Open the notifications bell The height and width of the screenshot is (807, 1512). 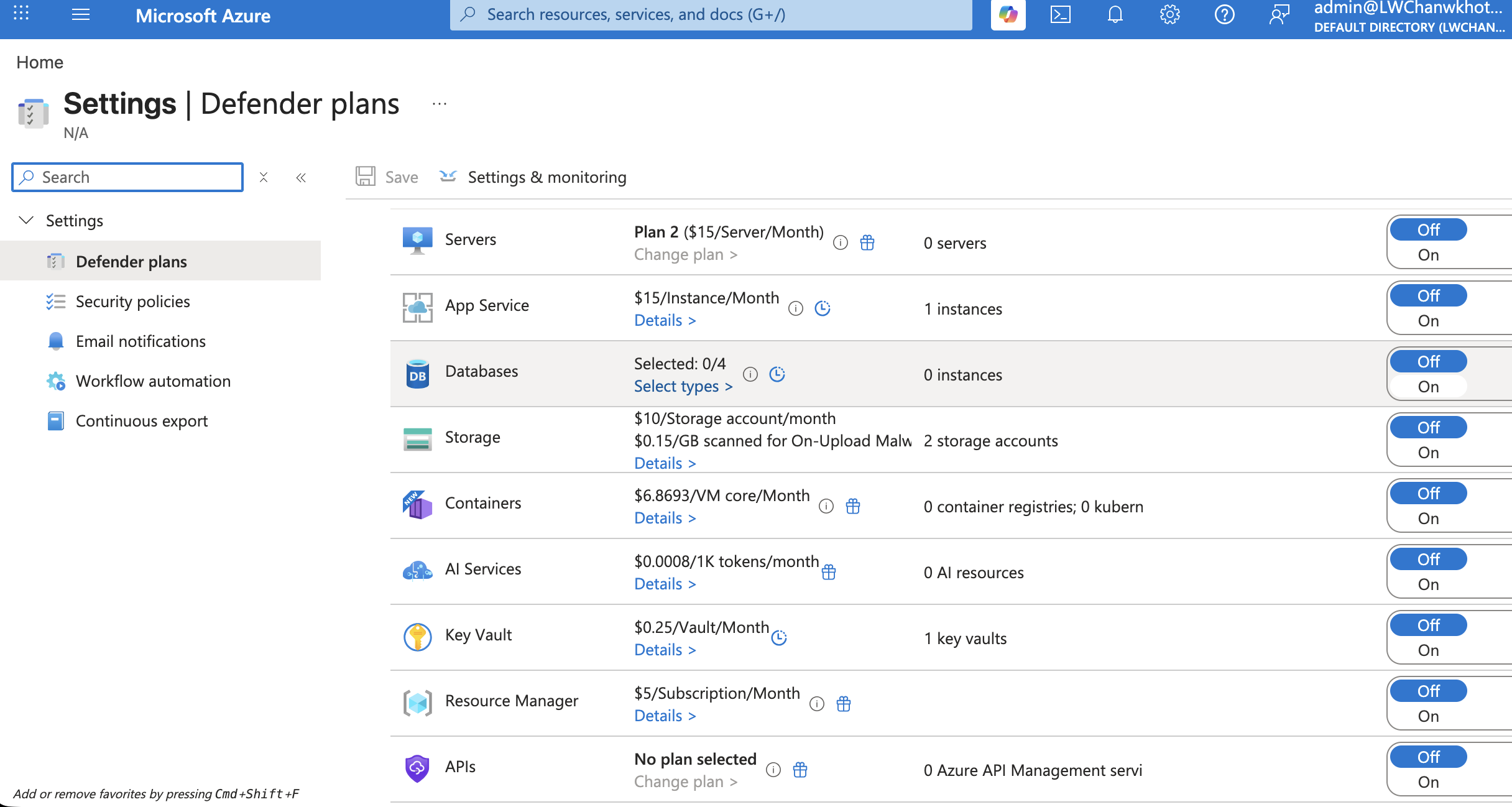[1115, 14]
